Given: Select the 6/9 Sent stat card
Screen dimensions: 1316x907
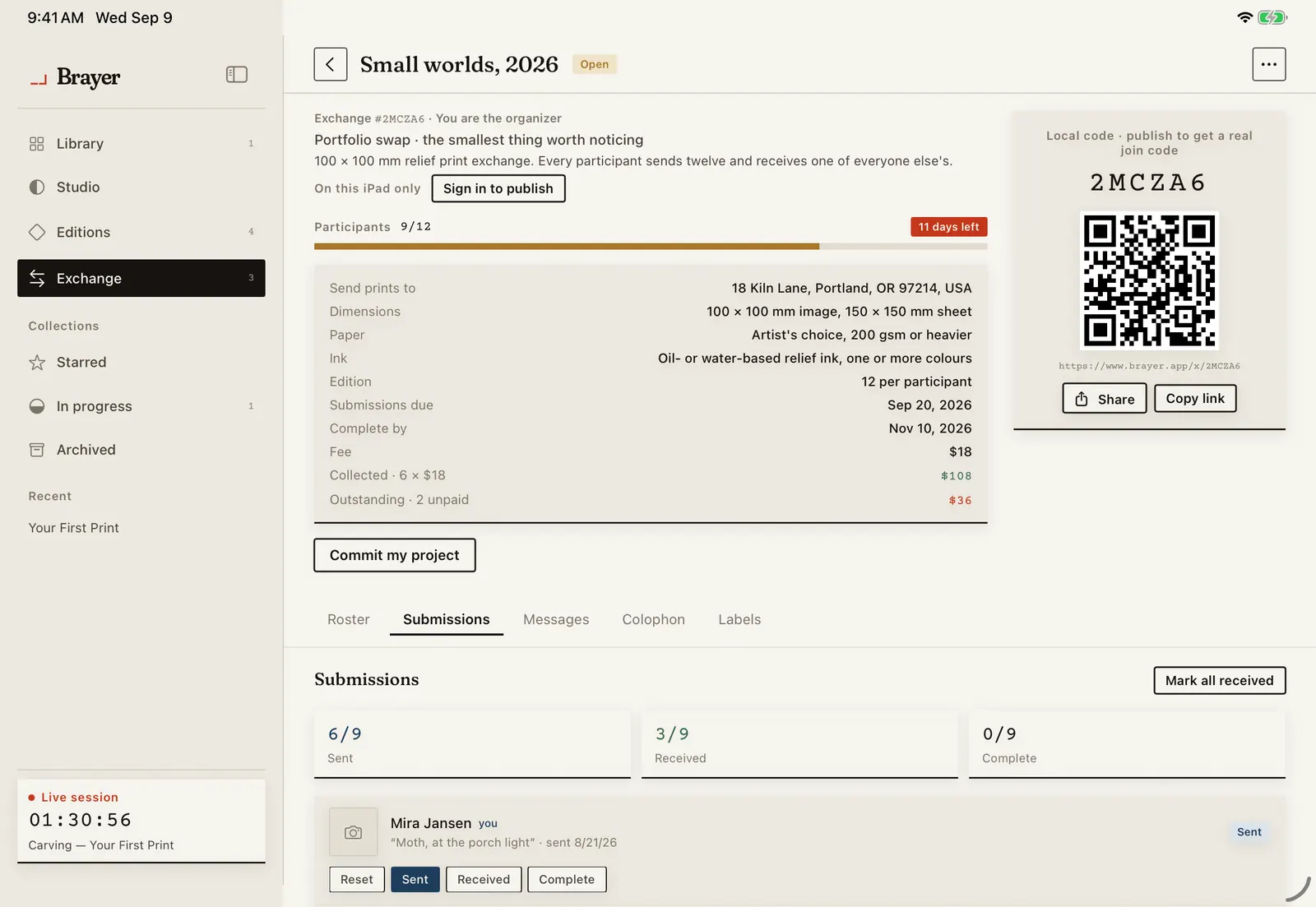Looking at the screenshot, I should pos(472,745).
